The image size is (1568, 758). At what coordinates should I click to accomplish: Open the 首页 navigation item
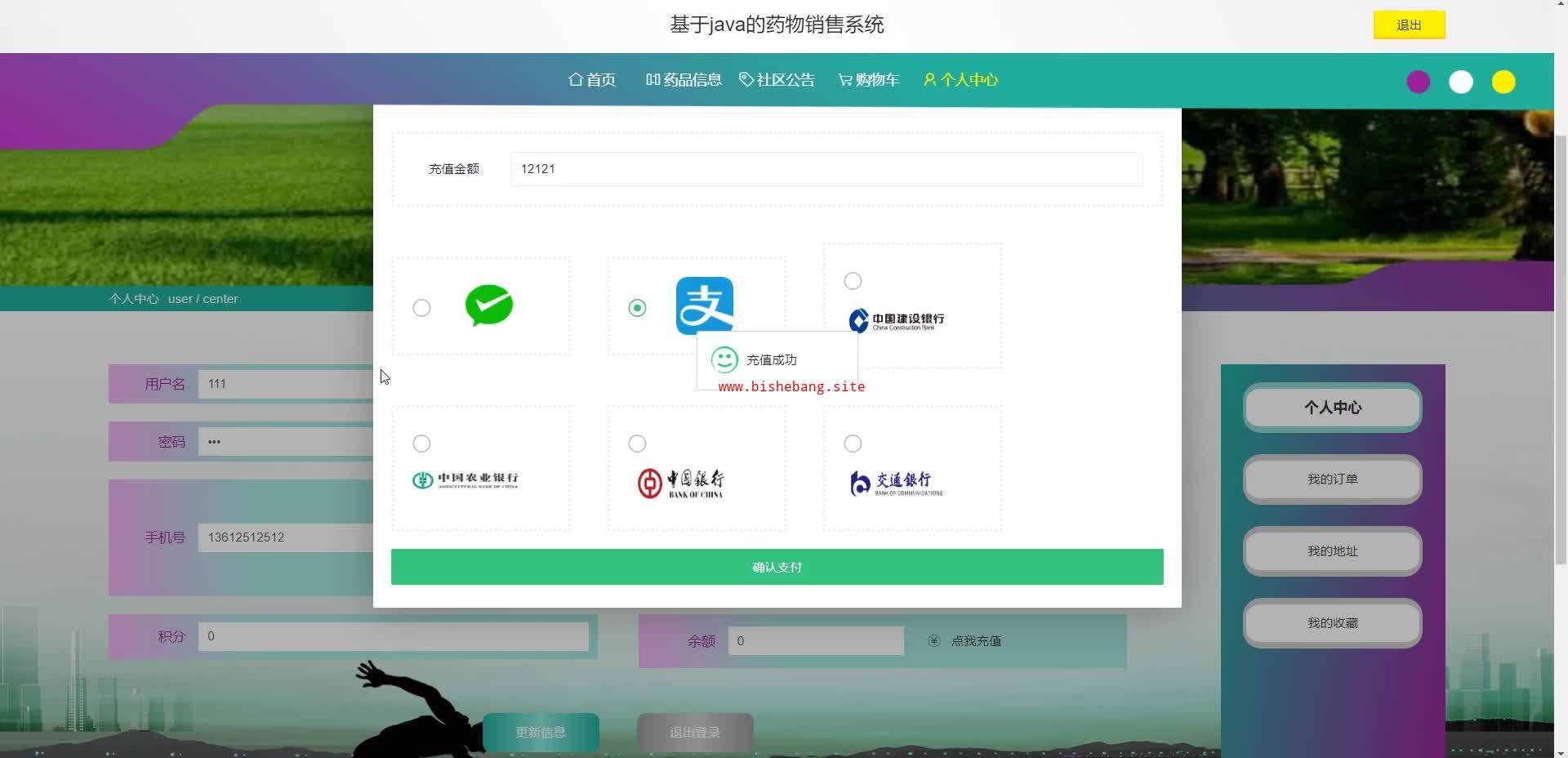tap(592, 80)
